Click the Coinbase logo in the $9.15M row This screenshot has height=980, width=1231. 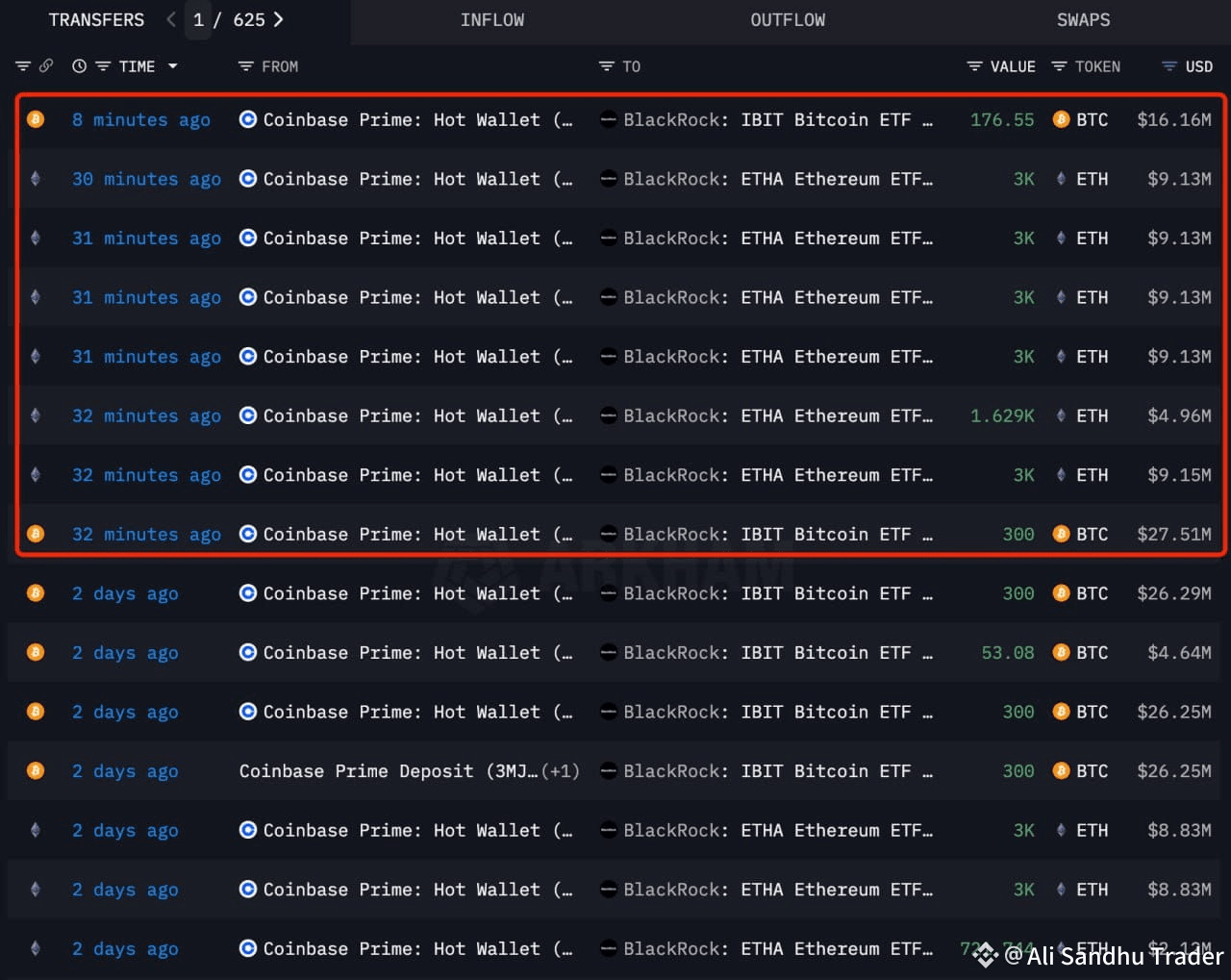tap(248, 475)
